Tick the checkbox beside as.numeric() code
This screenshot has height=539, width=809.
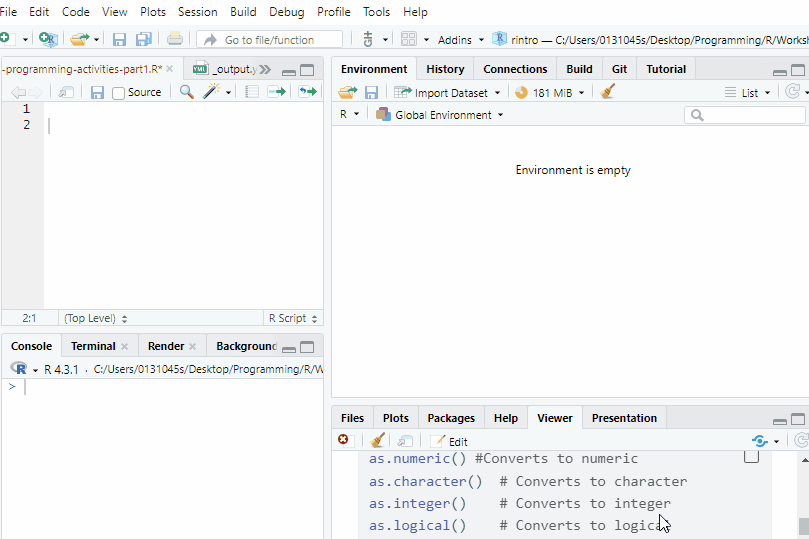coord(751,457)
